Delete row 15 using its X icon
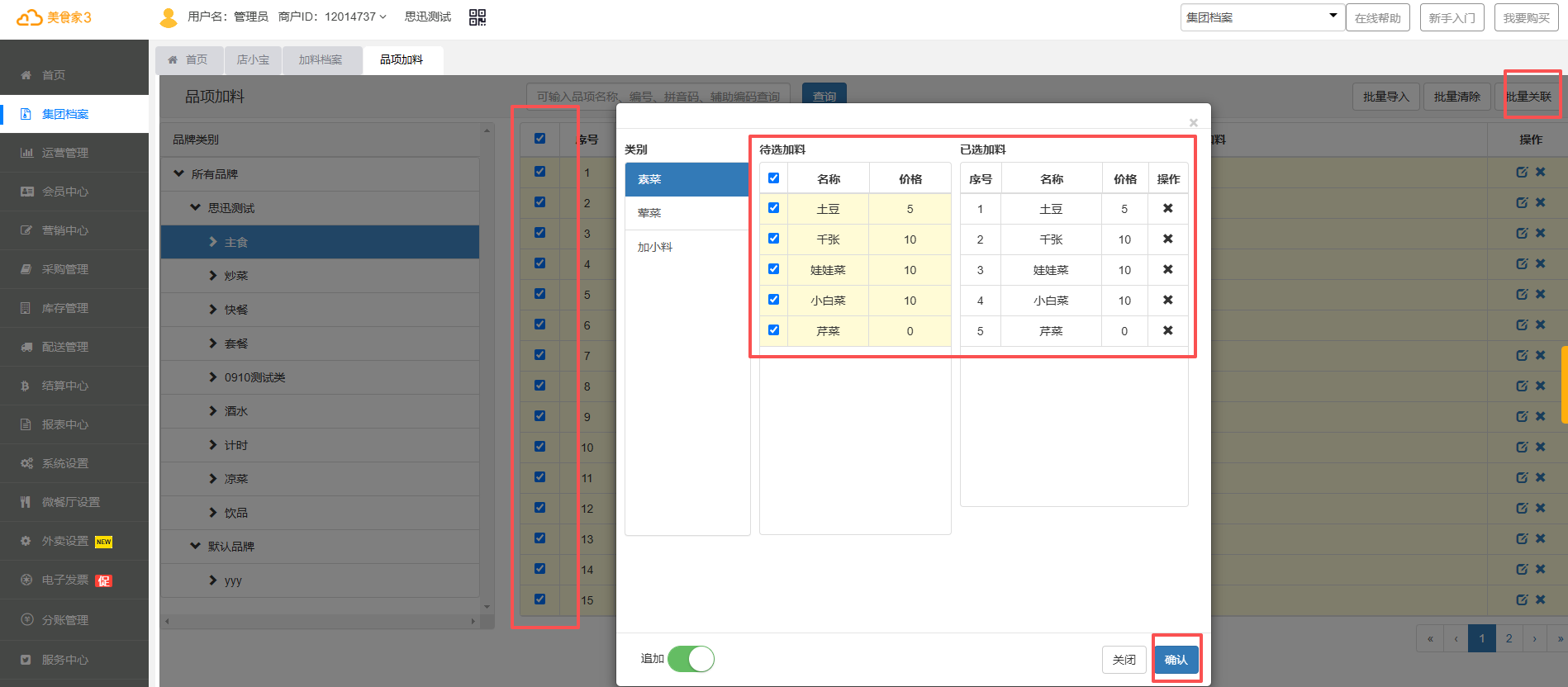This screenshot has width=1568, height=687. [1541, 600]
